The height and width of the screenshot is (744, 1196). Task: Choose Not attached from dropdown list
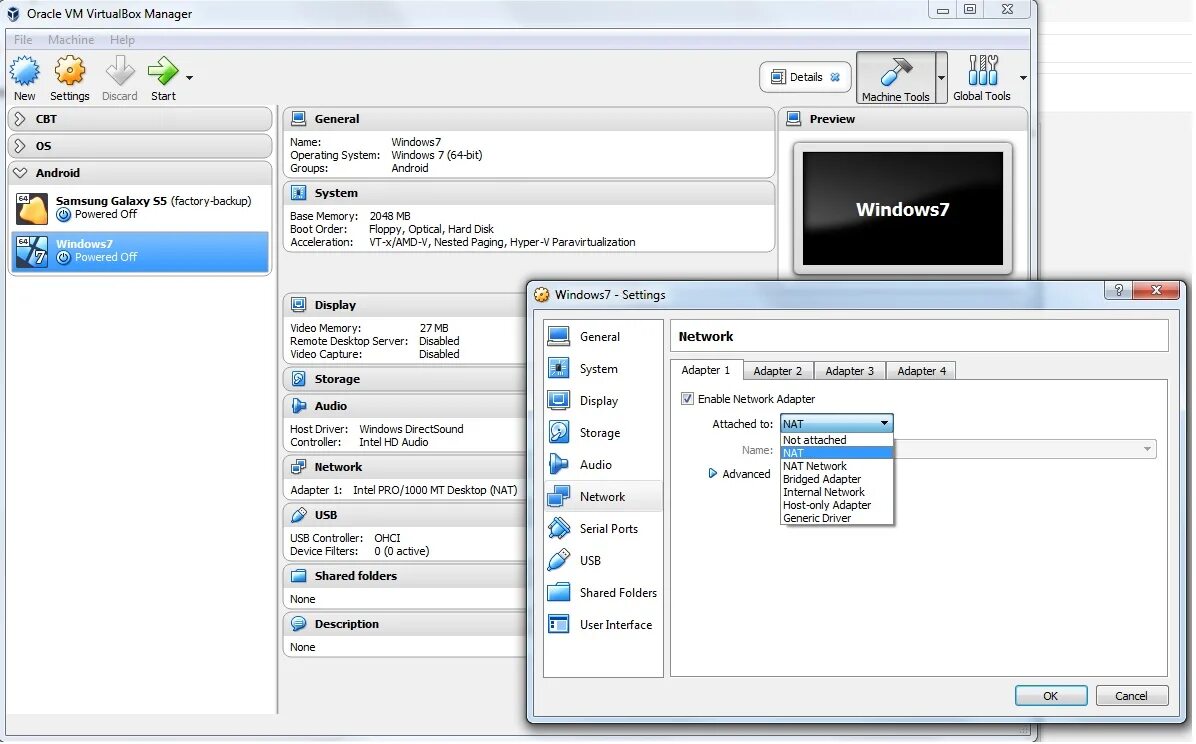[x=837, y=440]
